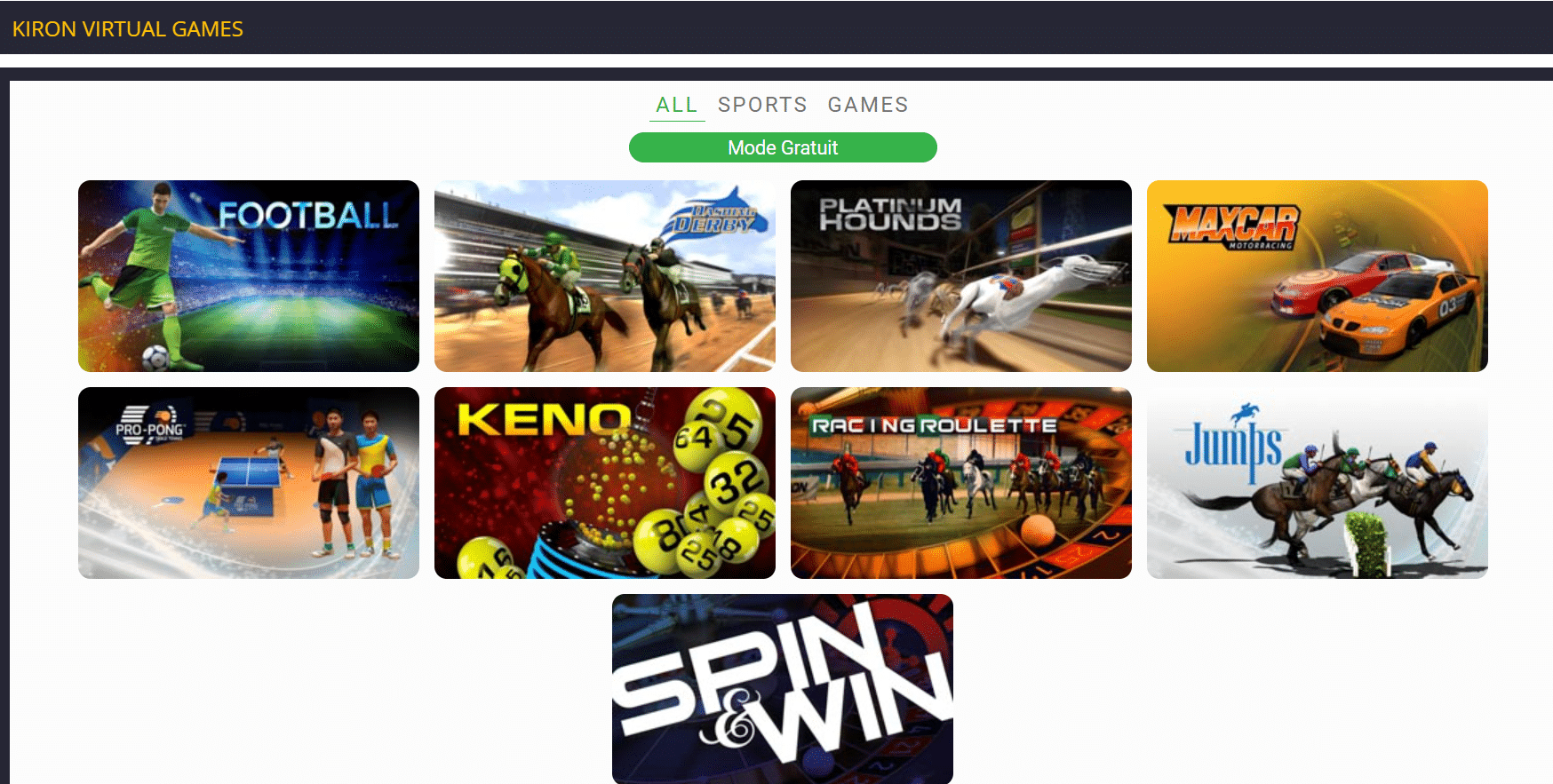Click the Dashing Derby horse-head logo
This screenshot has width=1553, height=784.
coord(713,213)
